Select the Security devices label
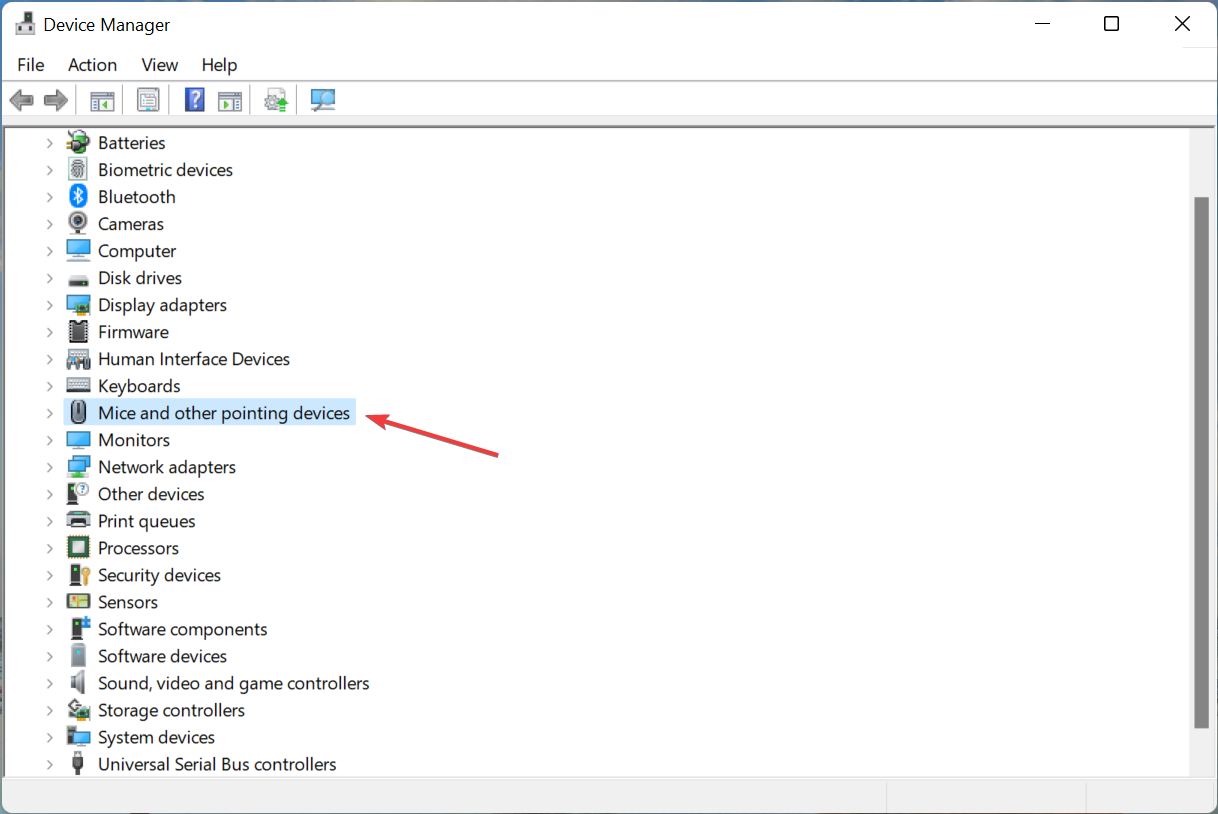The image size is (1218, 814). [x=159, y=575]
